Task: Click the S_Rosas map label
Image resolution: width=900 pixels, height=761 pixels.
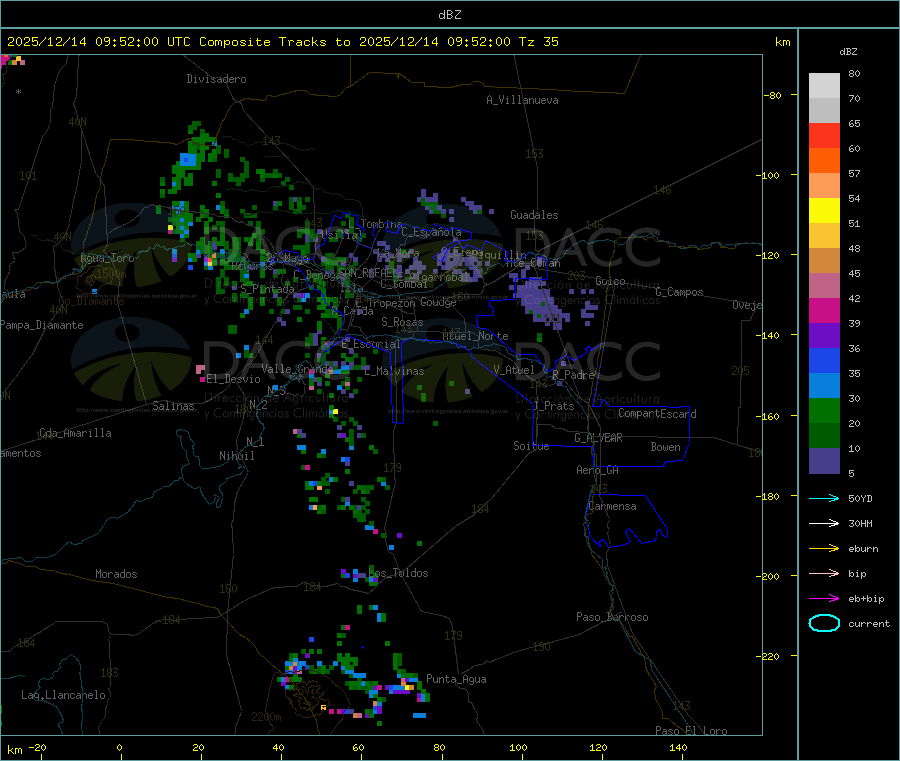Action: [402, 322]
